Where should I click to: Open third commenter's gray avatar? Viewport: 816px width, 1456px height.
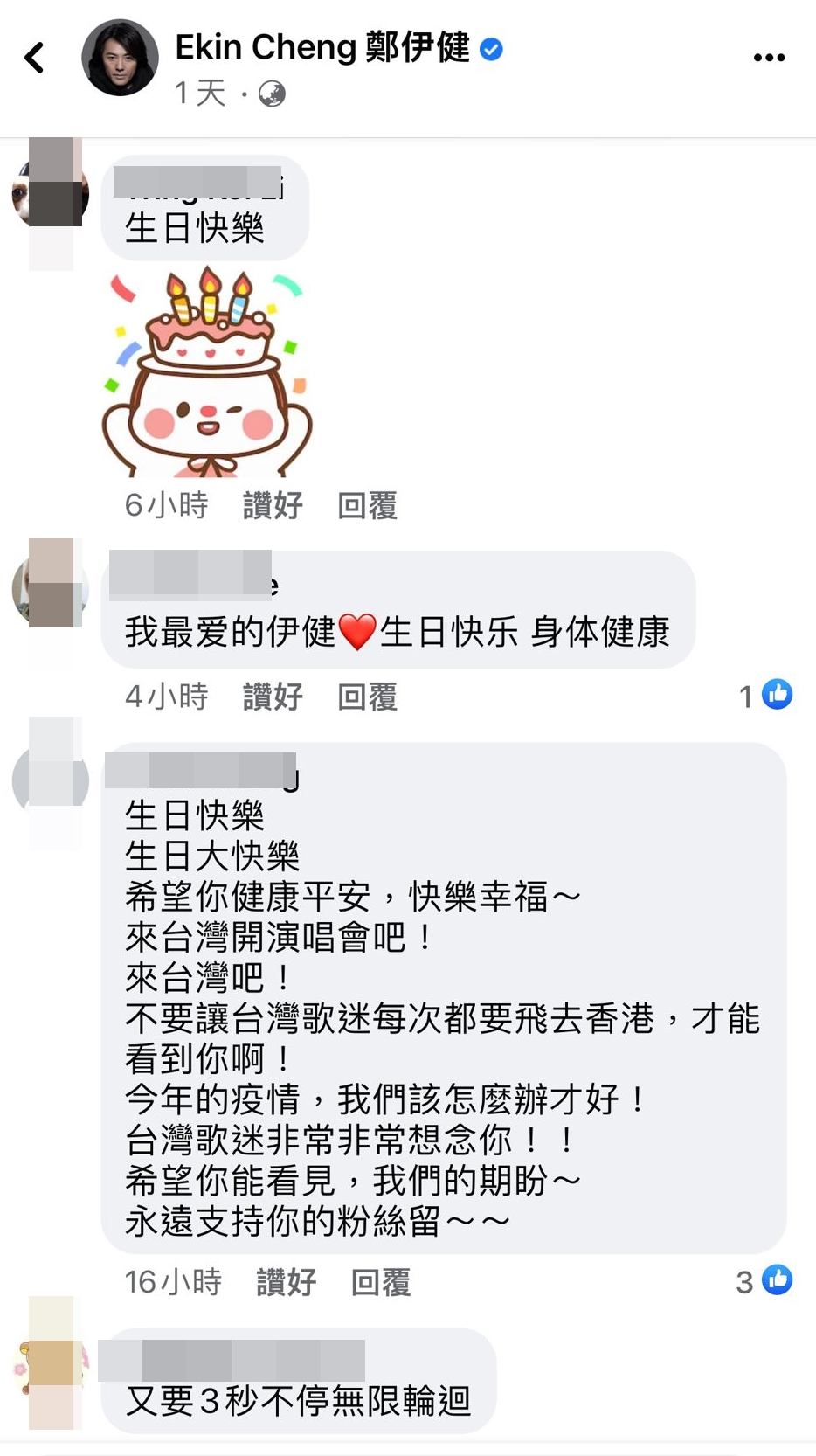(x=51, y=781)
